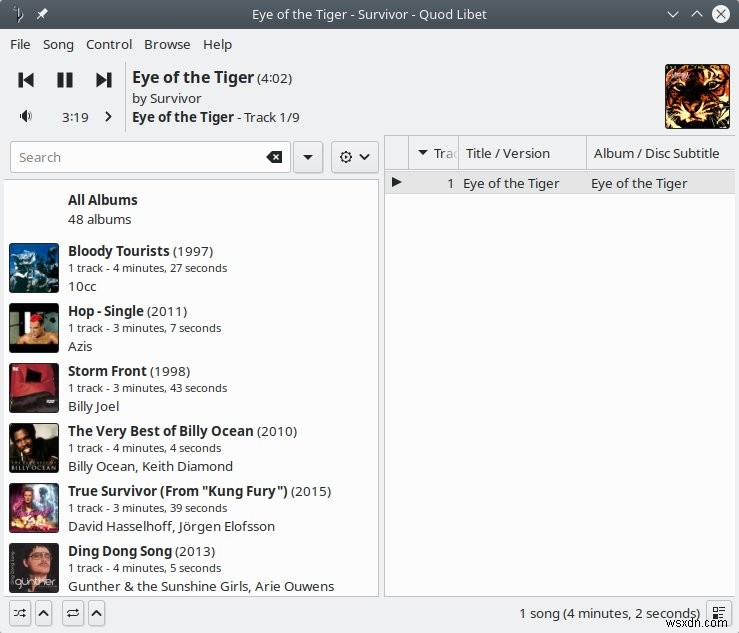Focus the Search input field

[x=150, y=157]
